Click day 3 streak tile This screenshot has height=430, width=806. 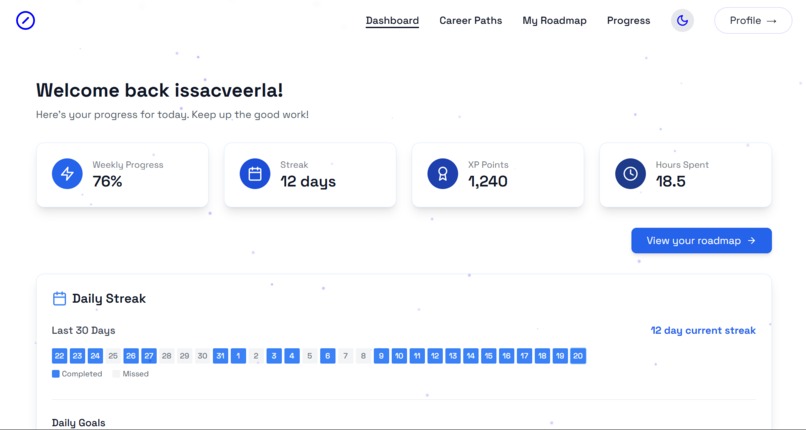pyautogui.click(x=274, y=356)
